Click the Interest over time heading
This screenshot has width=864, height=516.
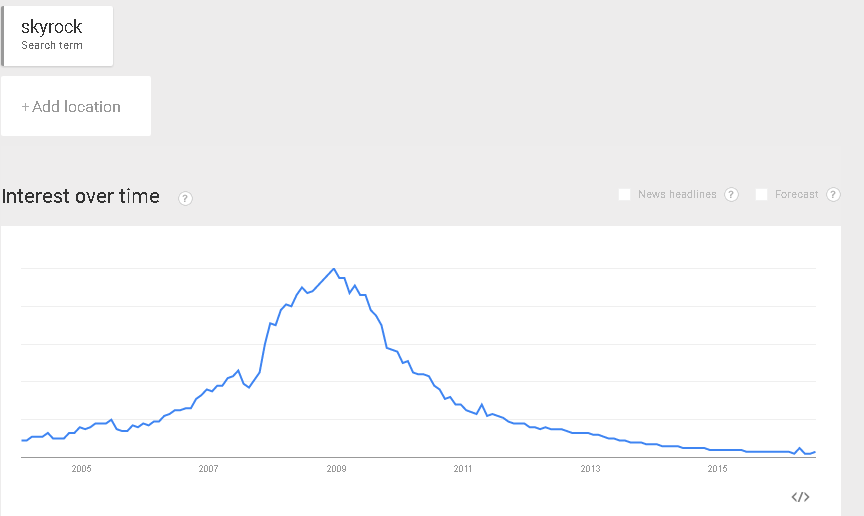[x=80, y=196]
